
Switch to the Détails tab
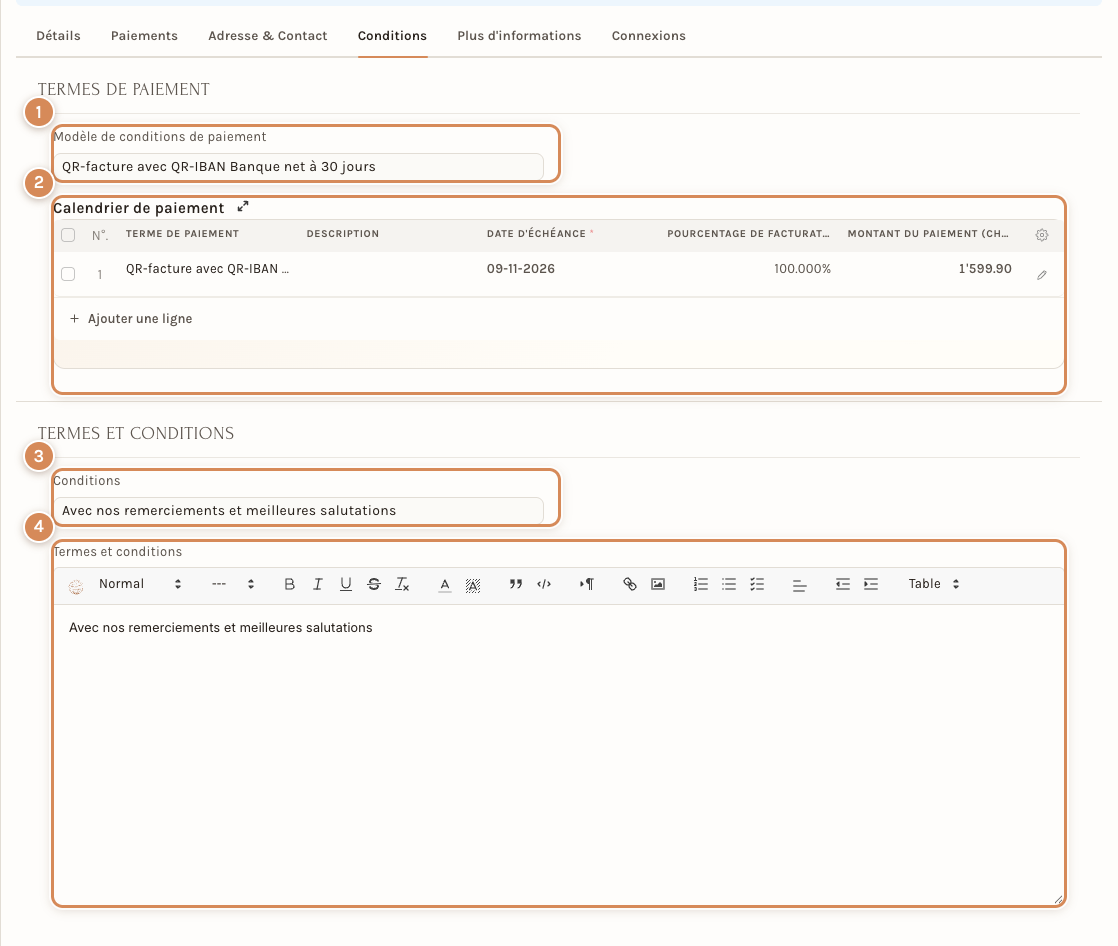[58, 36]
